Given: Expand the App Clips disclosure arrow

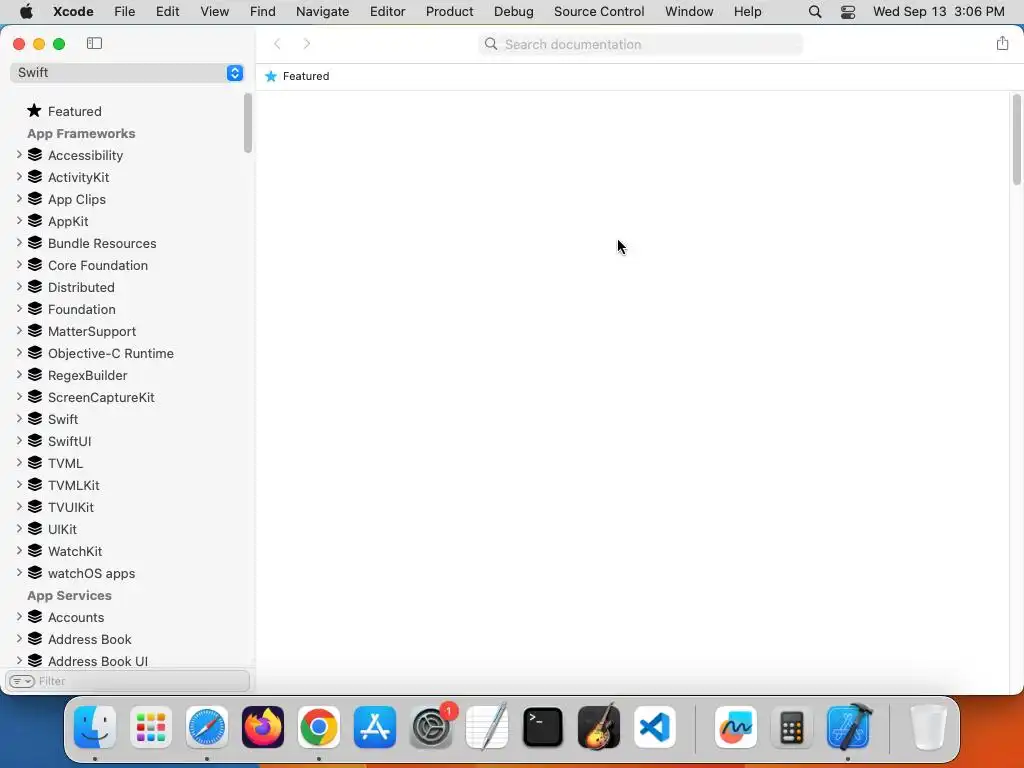Looking at the screenshot, I should [x=19, y=199].
